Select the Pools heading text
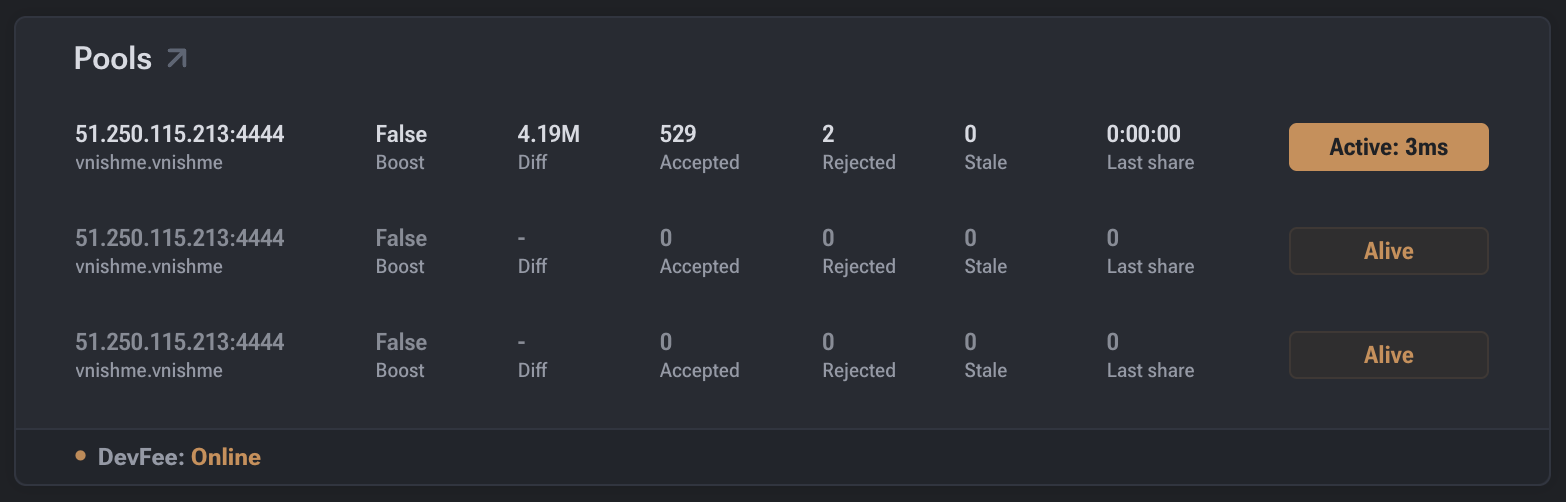 tap(113, 59)
